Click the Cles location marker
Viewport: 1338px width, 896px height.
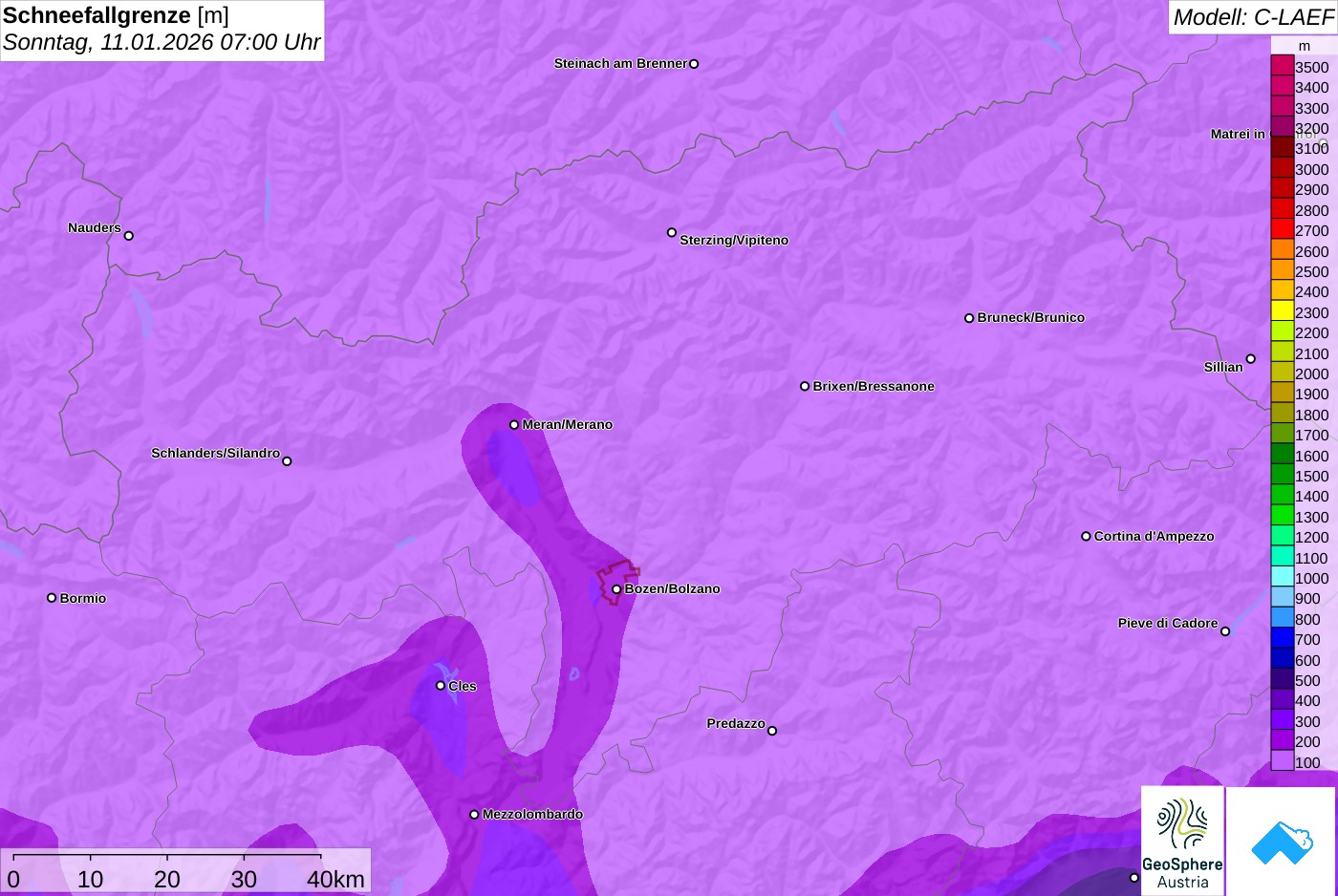click(441, 686)
